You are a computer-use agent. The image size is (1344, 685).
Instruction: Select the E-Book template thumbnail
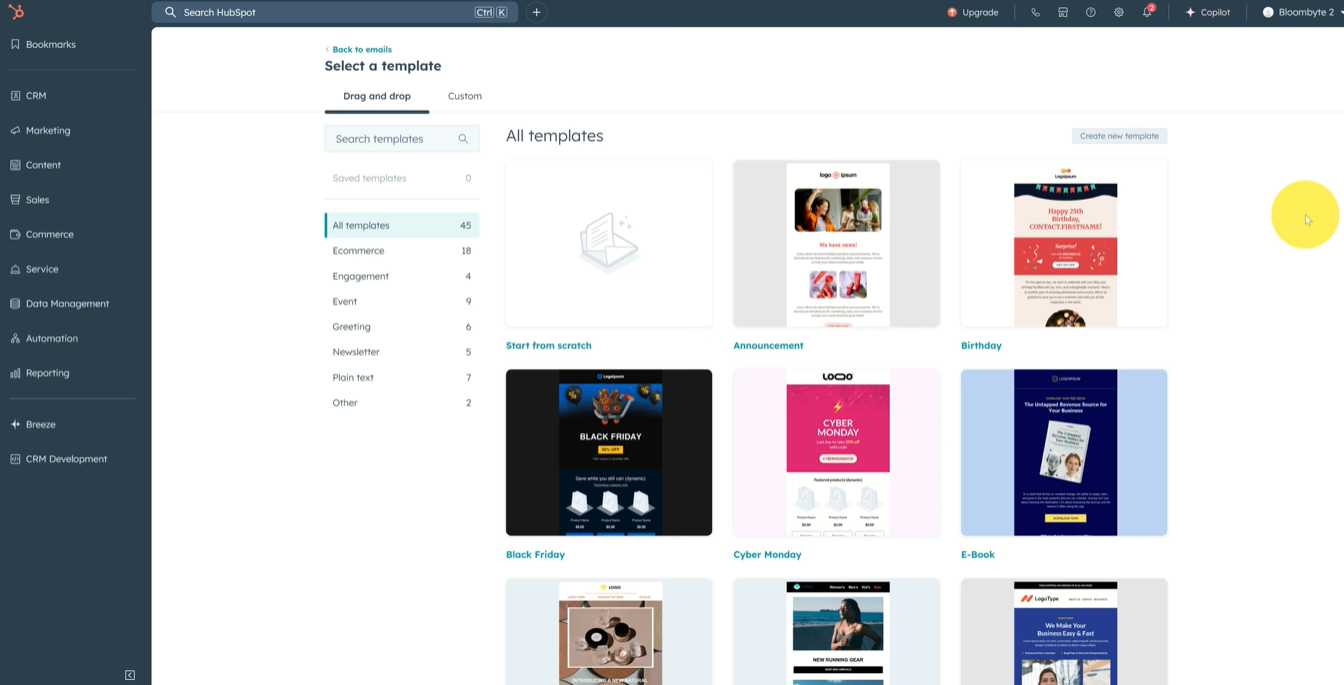point(1064,452)
